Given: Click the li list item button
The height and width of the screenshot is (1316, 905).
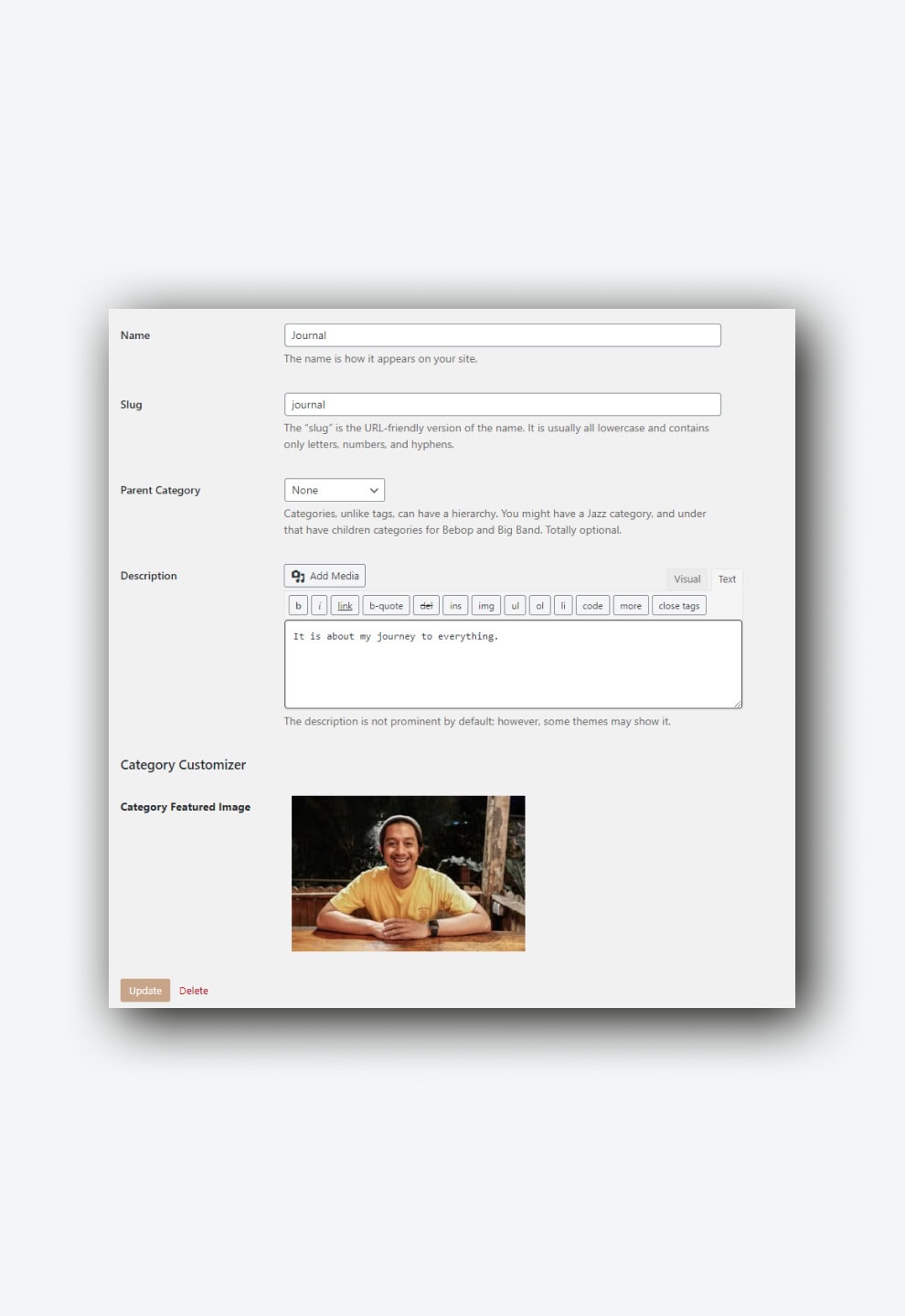Looking at the screenshot, I should point(563,606).
